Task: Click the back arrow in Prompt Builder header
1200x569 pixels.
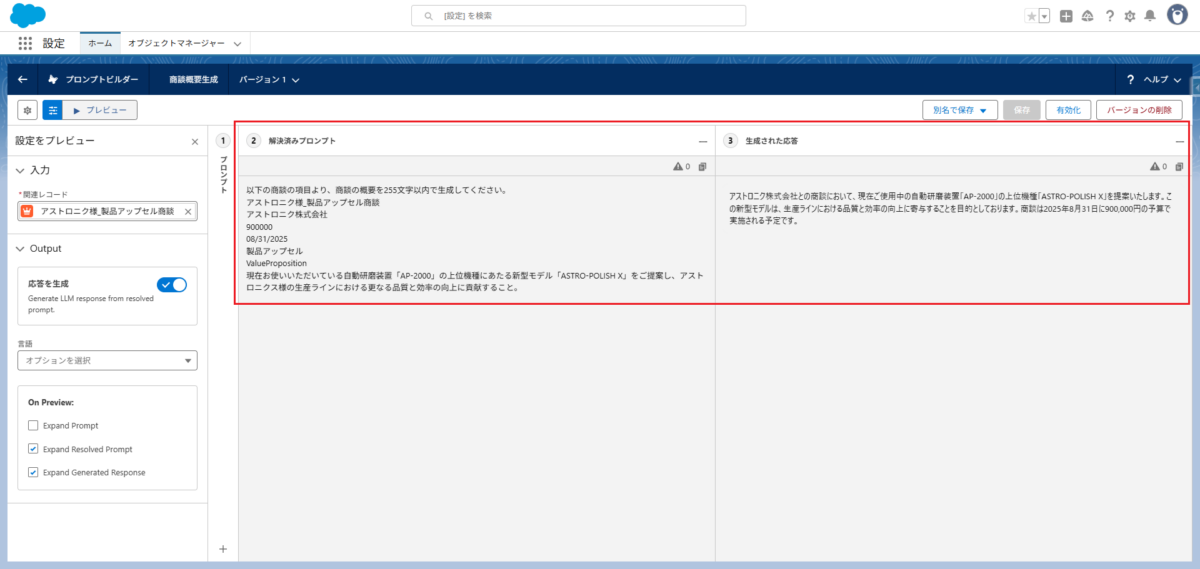Action: [x=23, y=79]
